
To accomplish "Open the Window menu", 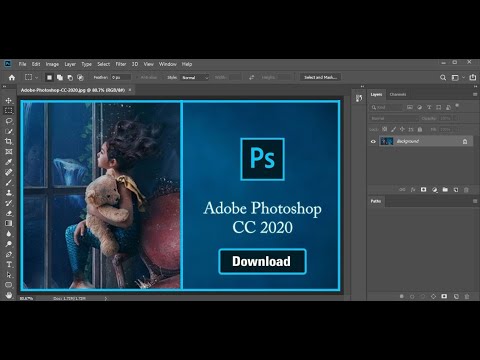I will coord(168,64).
